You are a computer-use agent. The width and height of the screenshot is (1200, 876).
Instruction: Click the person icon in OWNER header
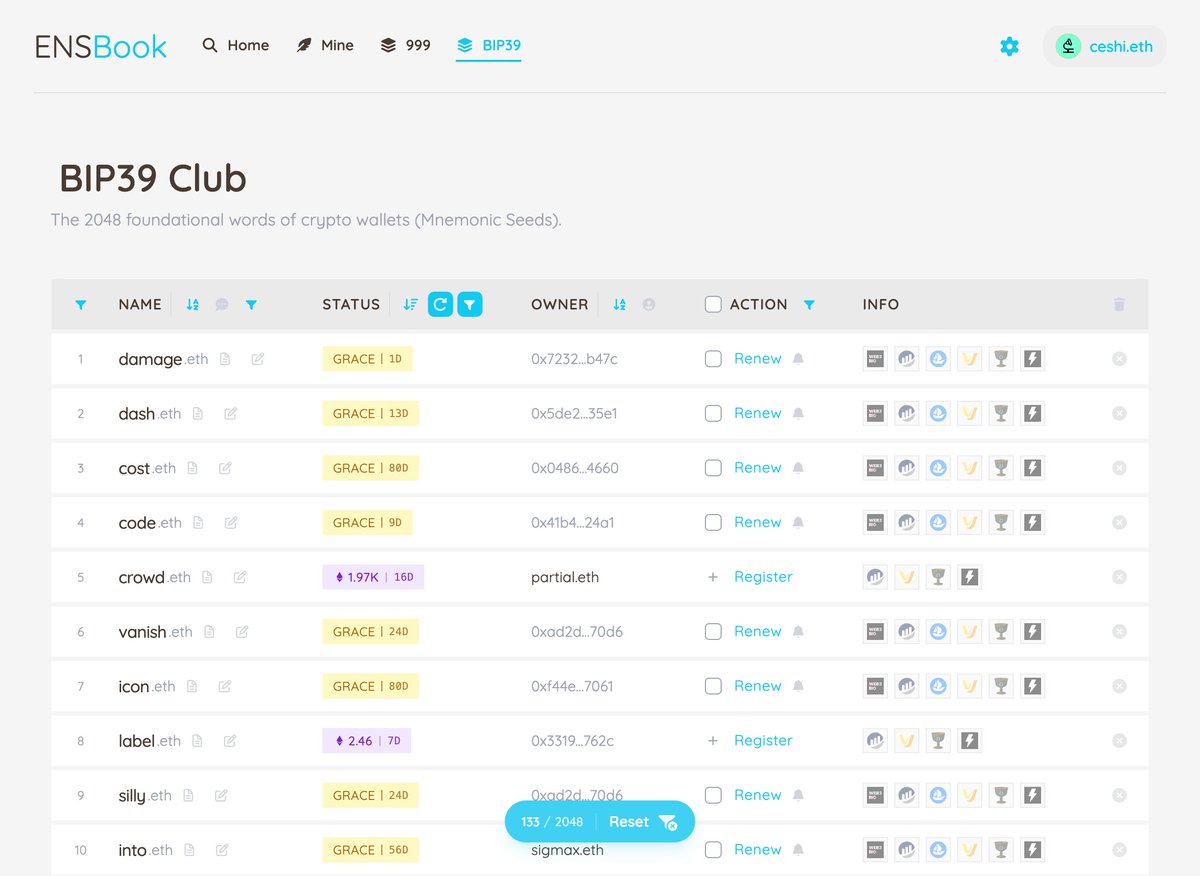click(x=649, y=305)
